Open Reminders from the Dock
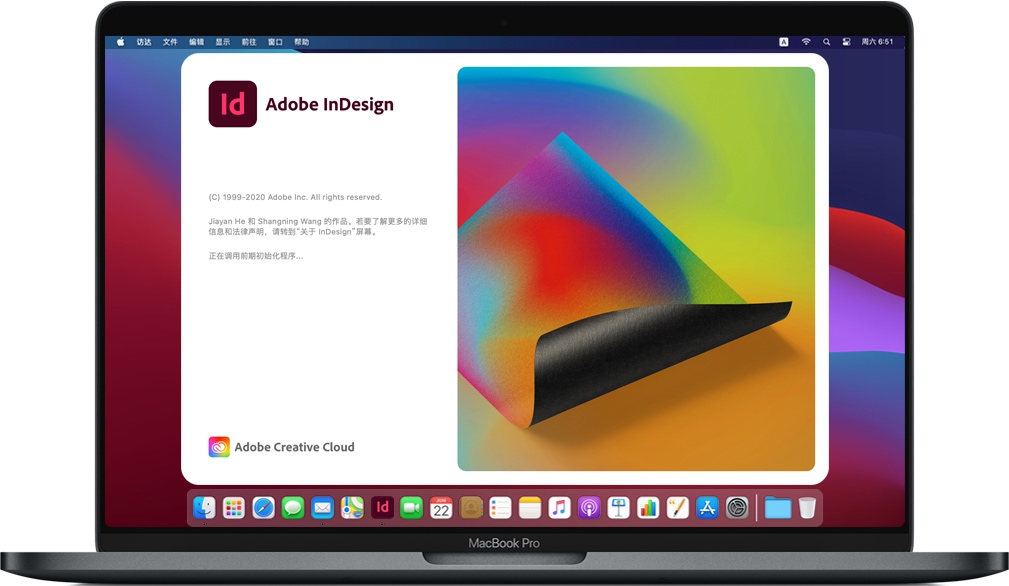Viewport: 1009px width, 586px height. click(x=500, y=508)
